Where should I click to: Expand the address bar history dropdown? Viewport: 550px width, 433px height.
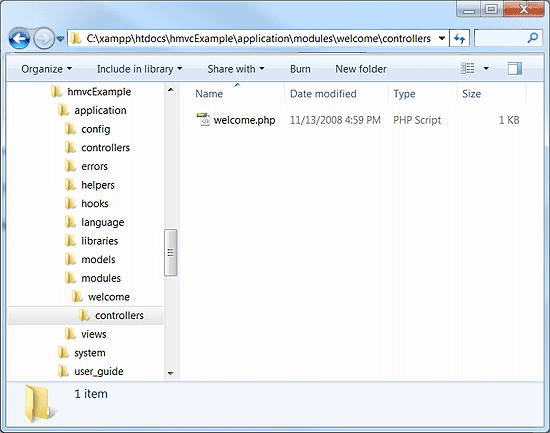(442, 38)
